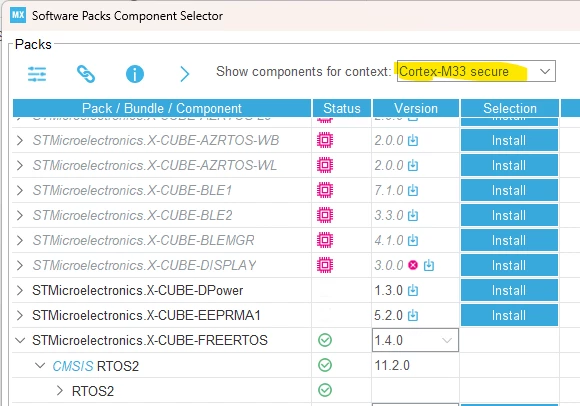Collapse the CMSIS RTOS2 bundle
The height and width of the screenshot is (406, 580).
click(40, 366)
